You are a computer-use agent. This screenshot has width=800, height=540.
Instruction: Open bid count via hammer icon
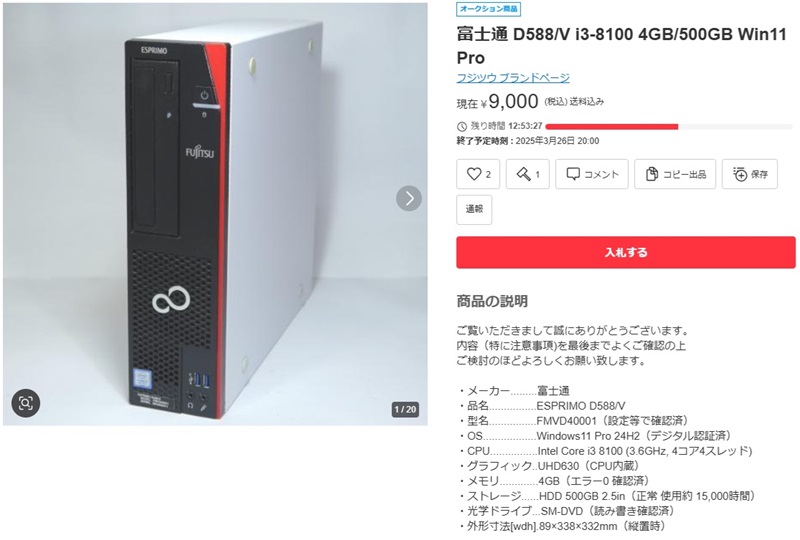point(523,174)
